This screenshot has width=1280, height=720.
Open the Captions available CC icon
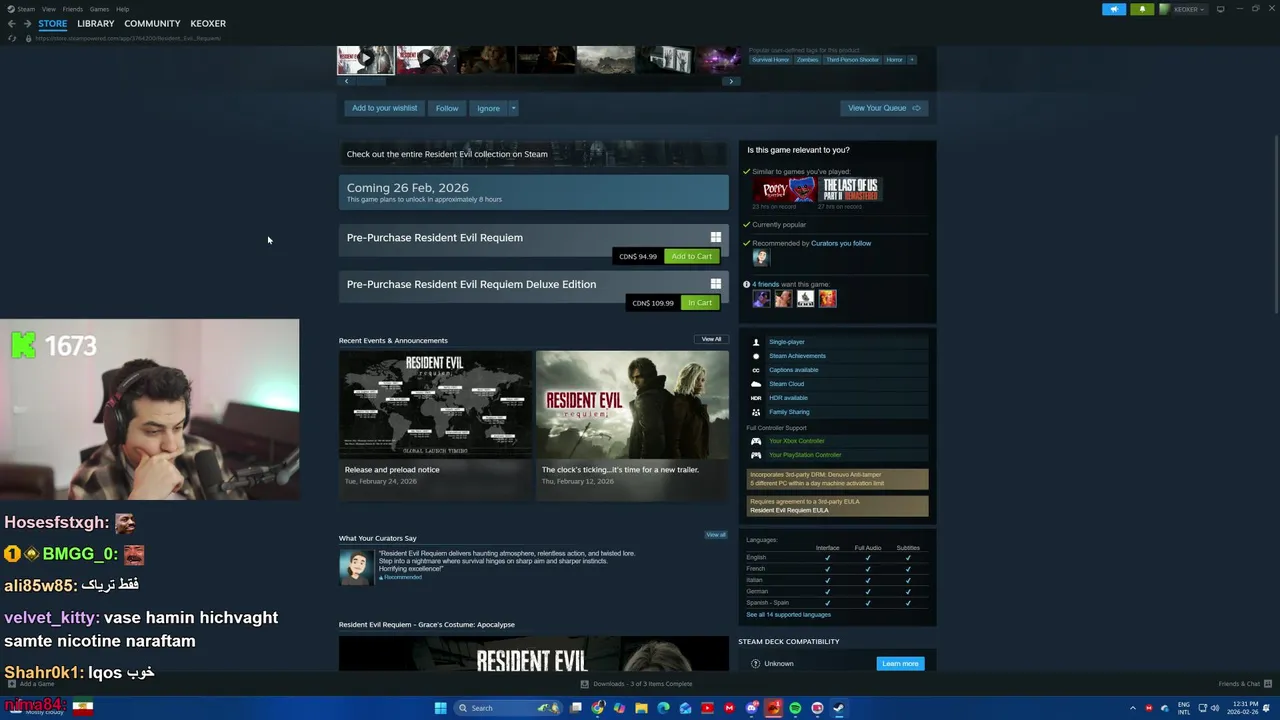pos(756,370)
